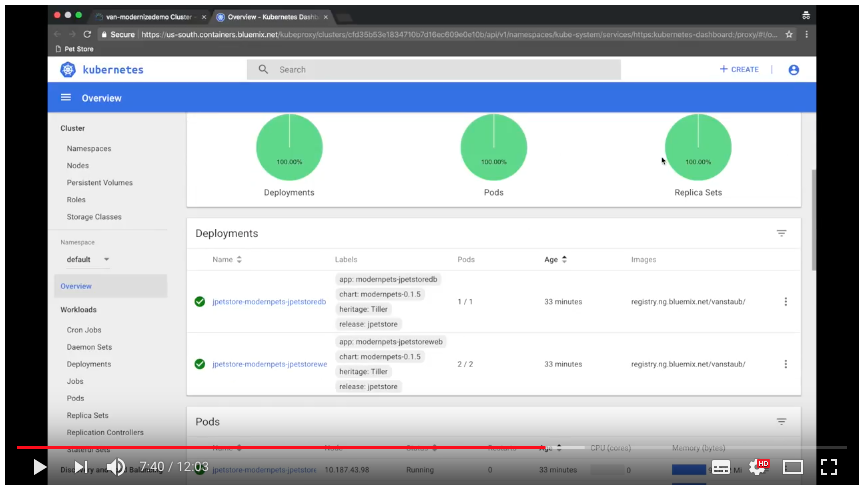
Task: Mute the video volume
Action: click(x=116, y=467)
